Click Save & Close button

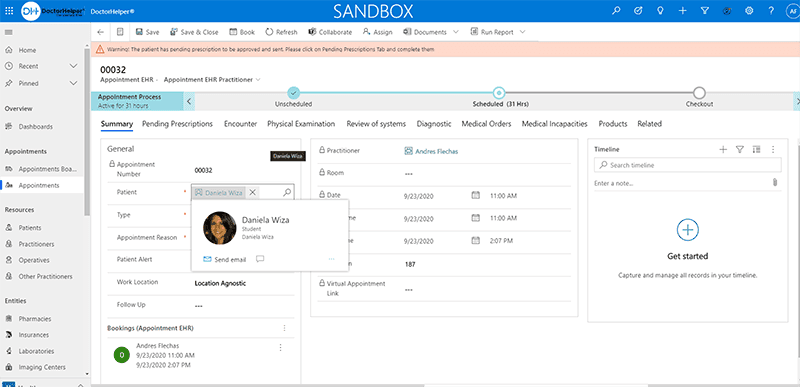pyautogui.click(x=194, y=32)
